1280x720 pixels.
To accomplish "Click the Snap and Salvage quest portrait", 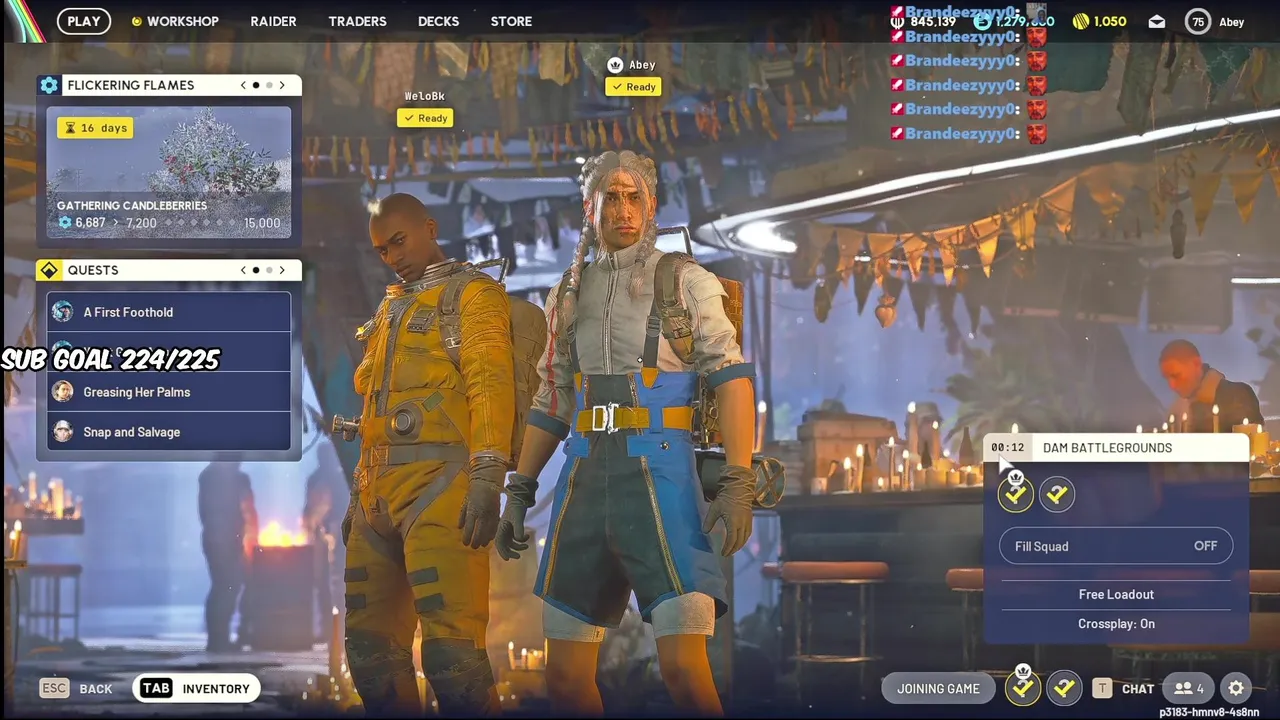I will pos(63,432).
